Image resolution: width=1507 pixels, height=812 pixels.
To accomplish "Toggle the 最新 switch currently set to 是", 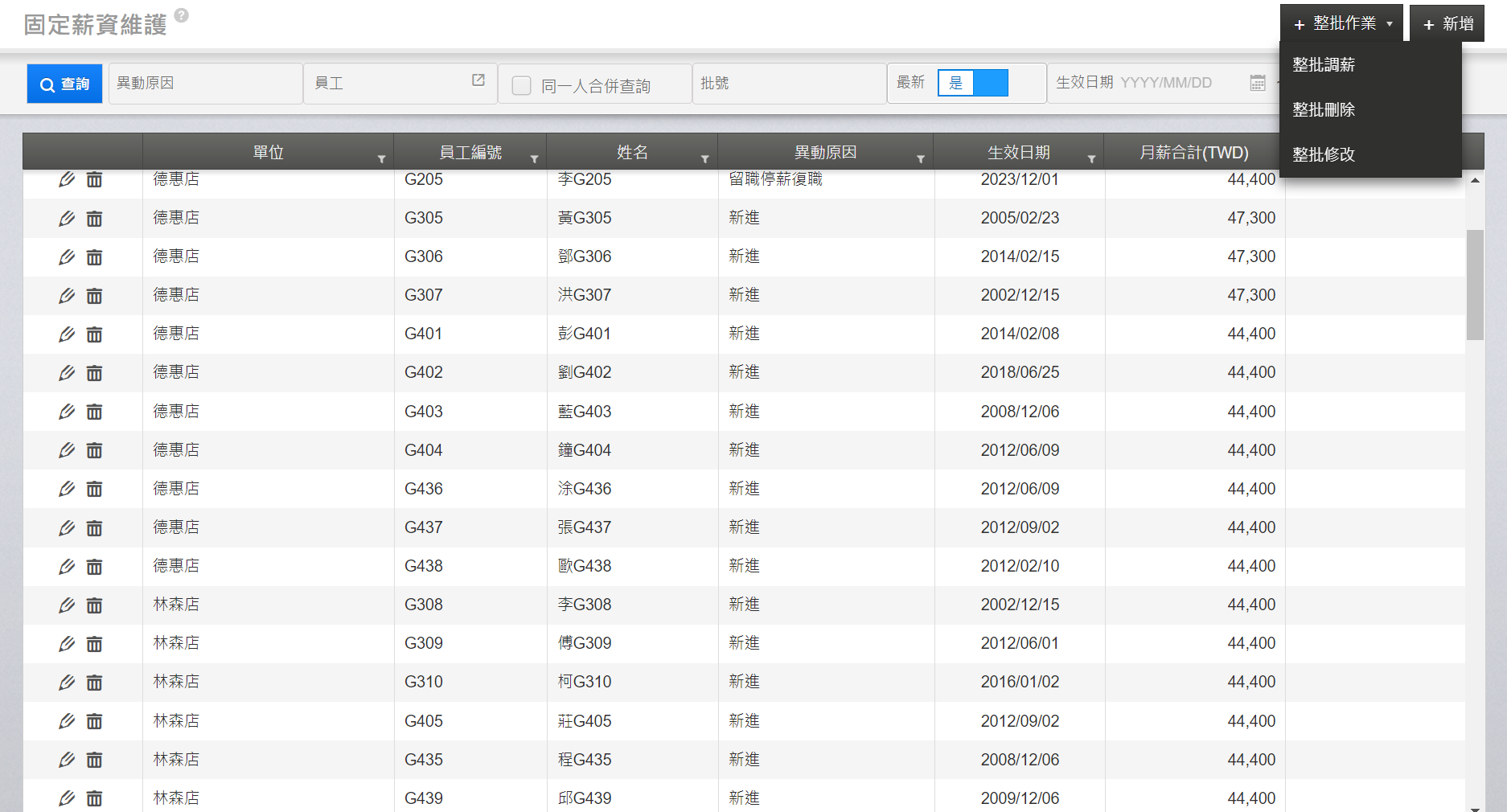I will pos(972,83).
